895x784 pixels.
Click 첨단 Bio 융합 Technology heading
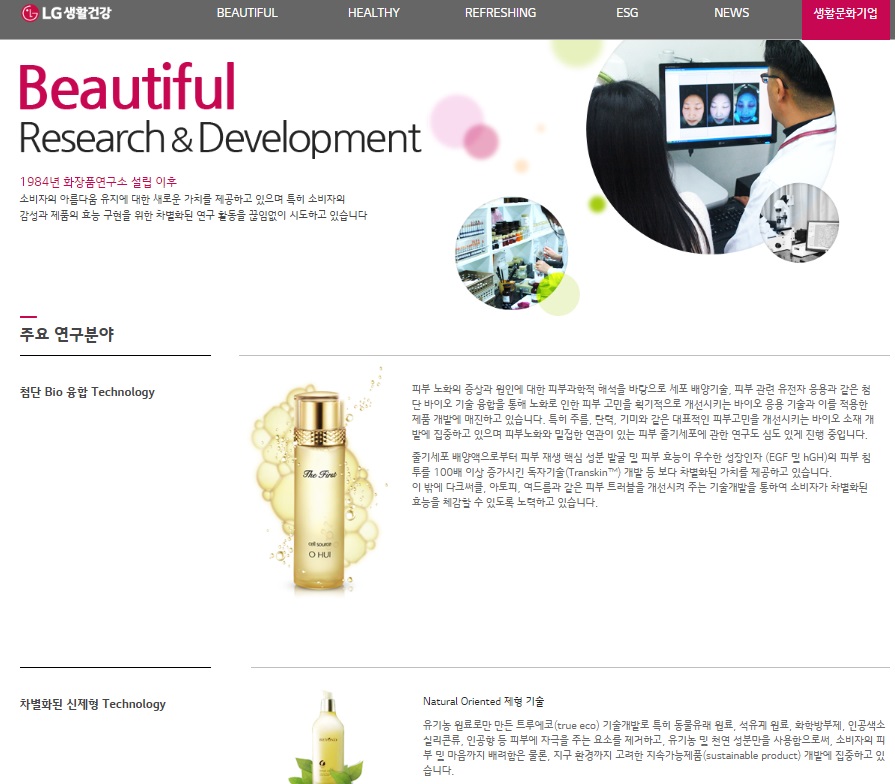(87, 392)
